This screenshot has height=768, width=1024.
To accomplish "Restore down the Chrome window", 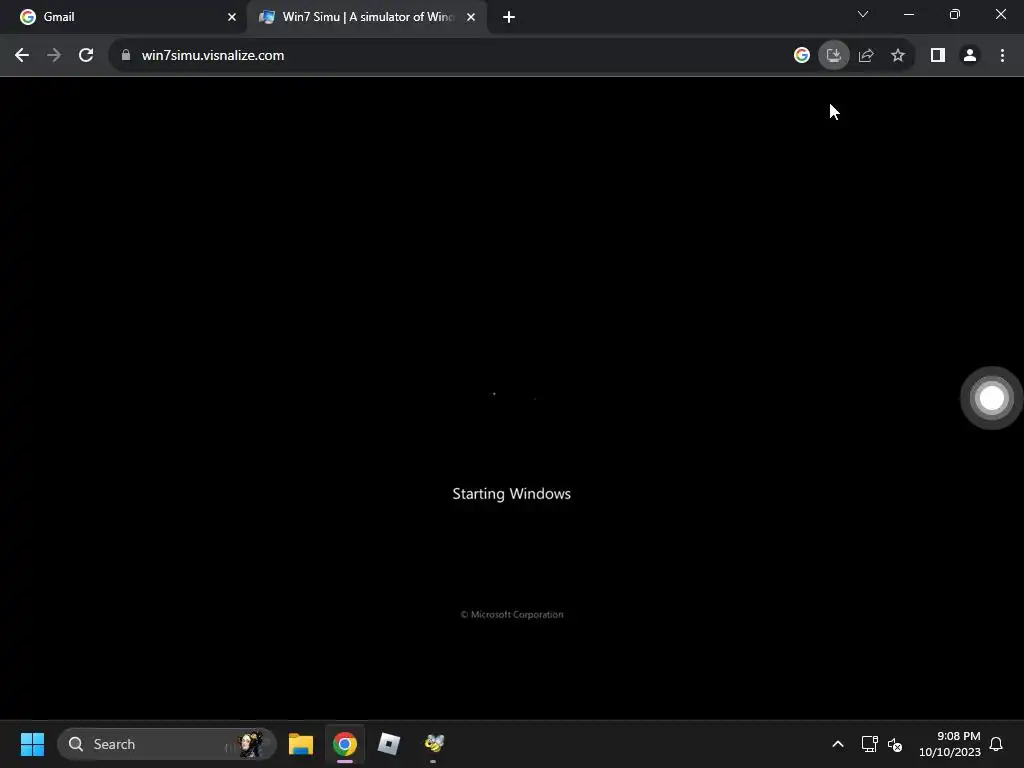I will [955, 14].
